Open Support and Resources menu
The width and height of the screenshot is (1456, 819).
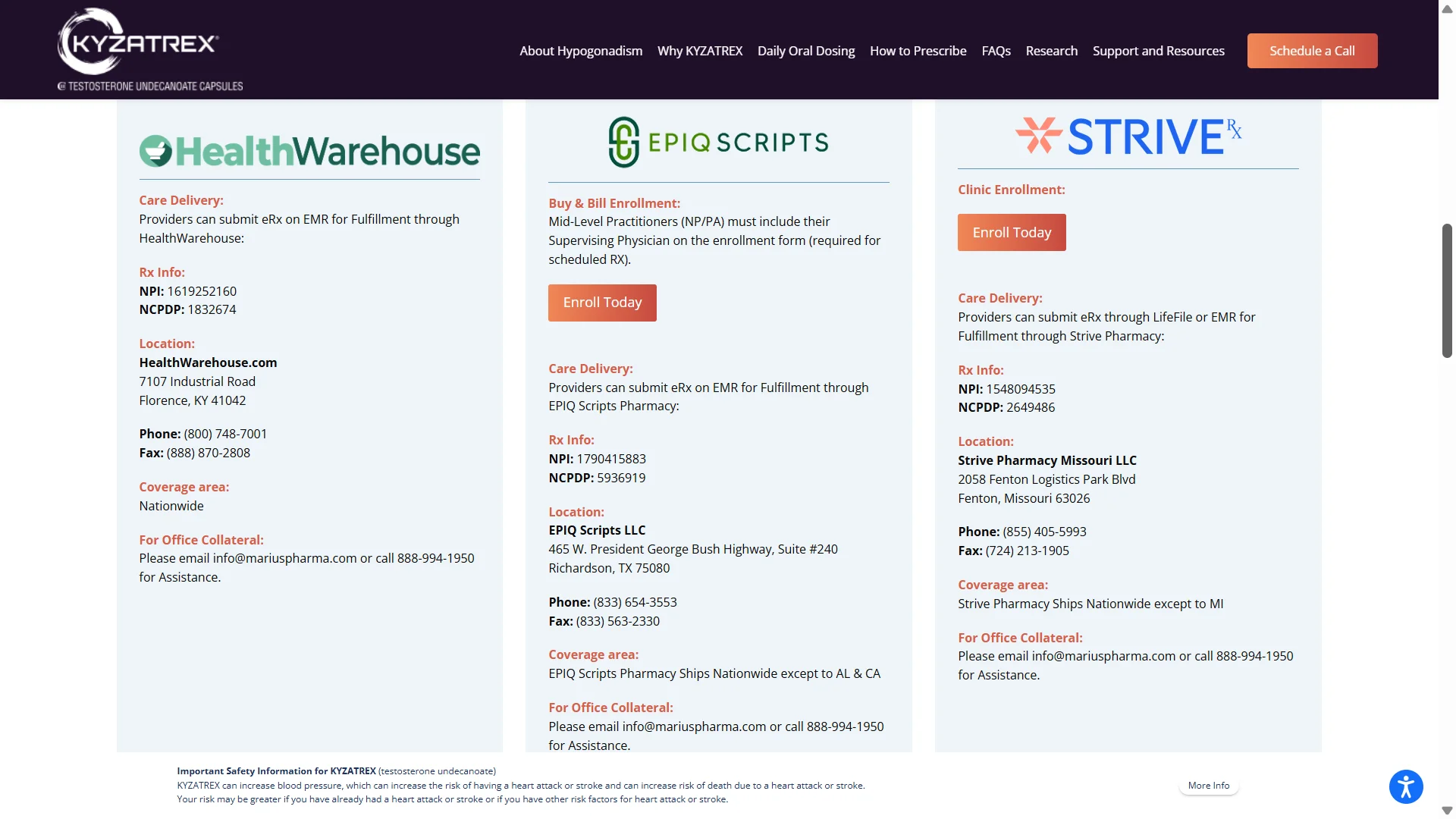pyautogui.click(x=1158, y=51)
